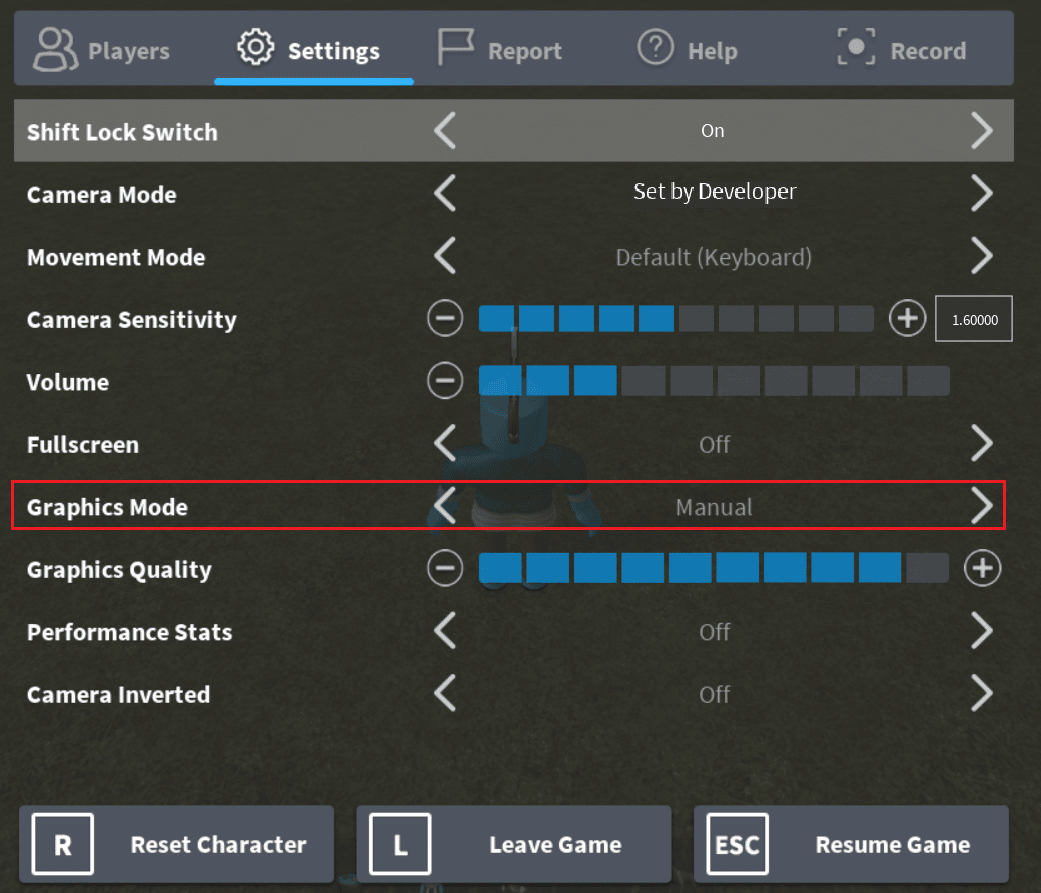Toggle Shift Lock Switch with right arrow

click(981, 130)
